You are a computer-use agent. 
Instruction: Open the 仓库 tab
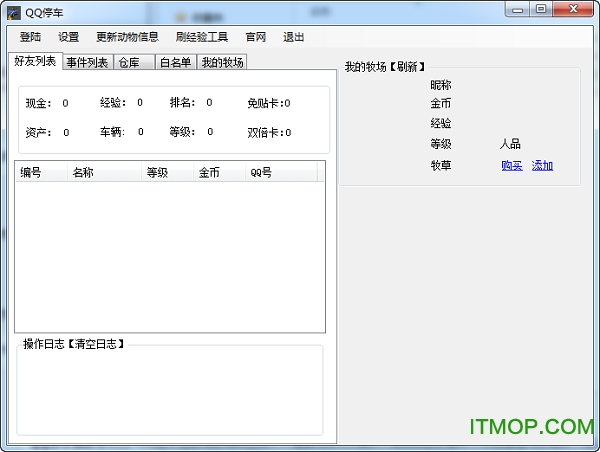pyautogui.click(x=130, y=63)
